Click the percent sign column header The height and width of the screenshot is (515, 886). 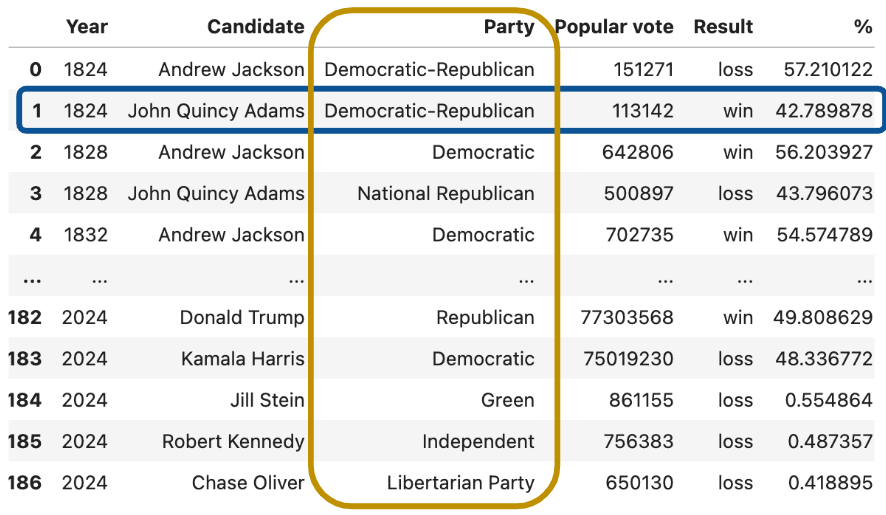862,27
